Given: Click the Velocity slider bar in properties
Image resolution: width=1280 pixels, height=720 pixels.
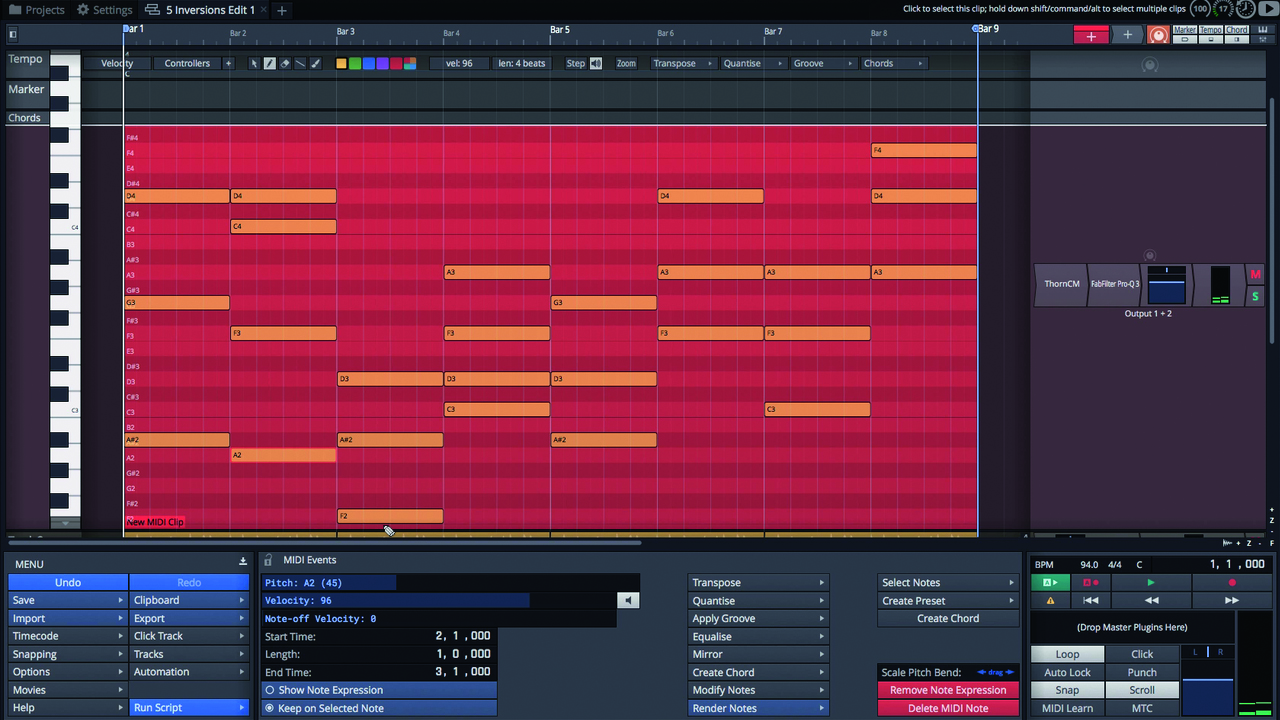Looking at the screenshot, I should (438, 600).
